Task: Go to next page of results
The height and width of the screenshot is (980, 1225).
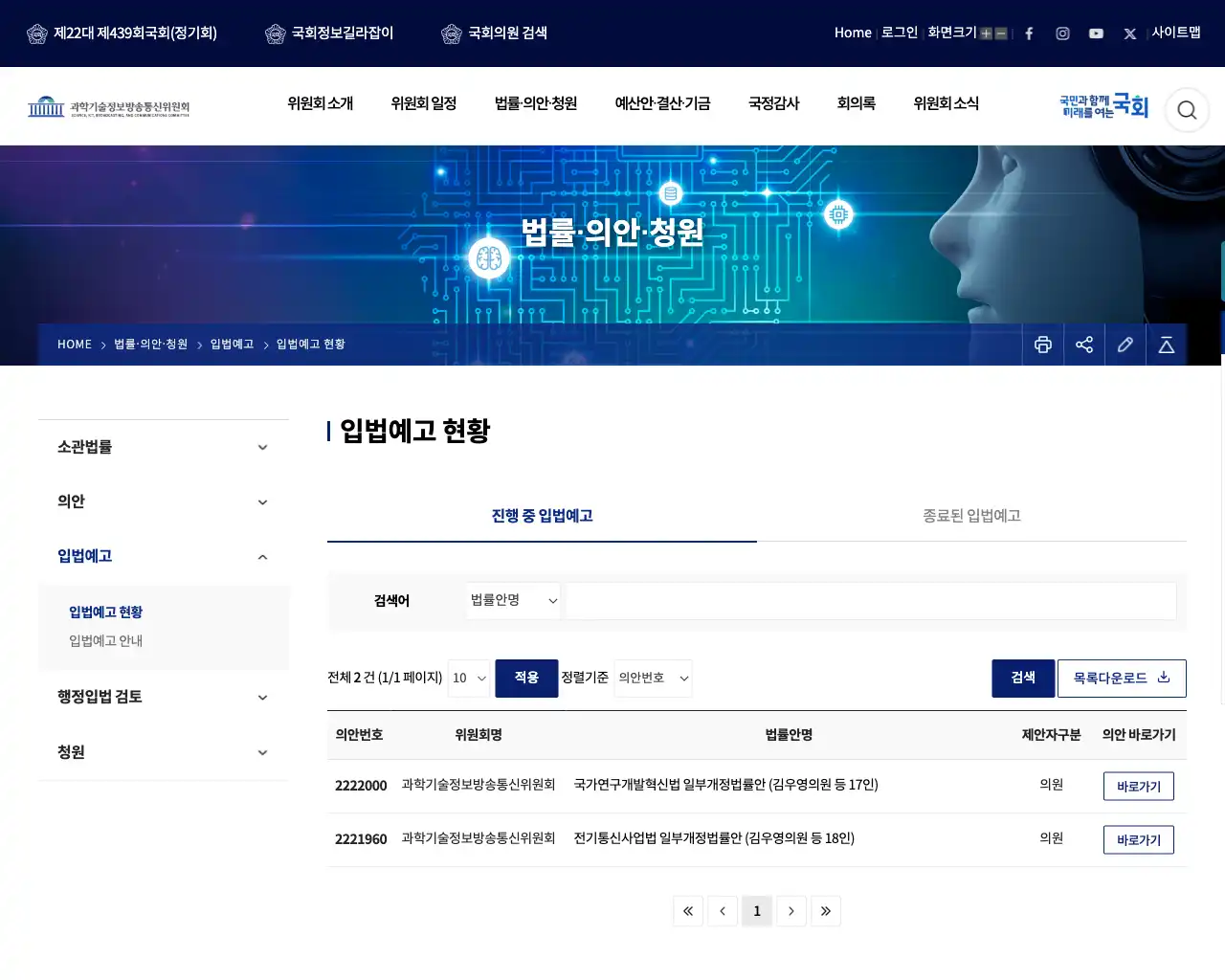Action: [x=791, y=911]
